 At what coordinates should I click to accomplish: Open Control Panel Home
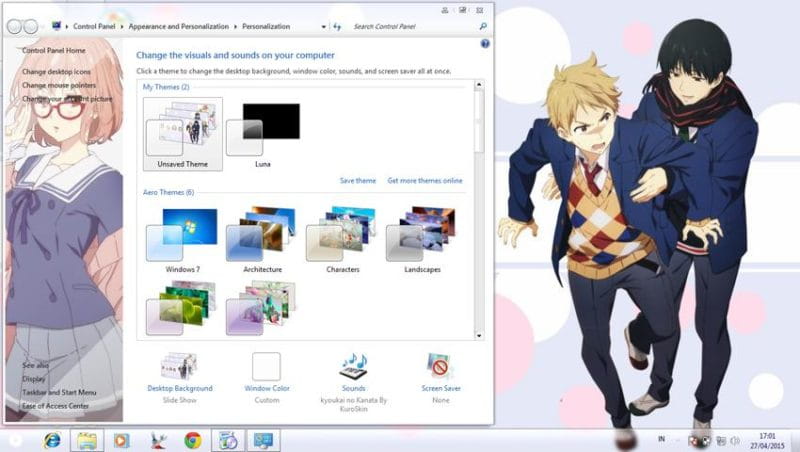coord(54,51)
